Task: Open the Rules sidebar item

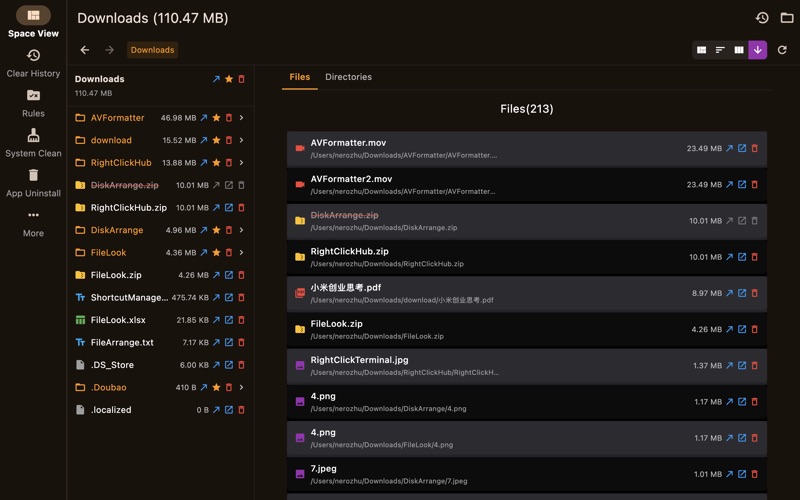Action: 33,103
